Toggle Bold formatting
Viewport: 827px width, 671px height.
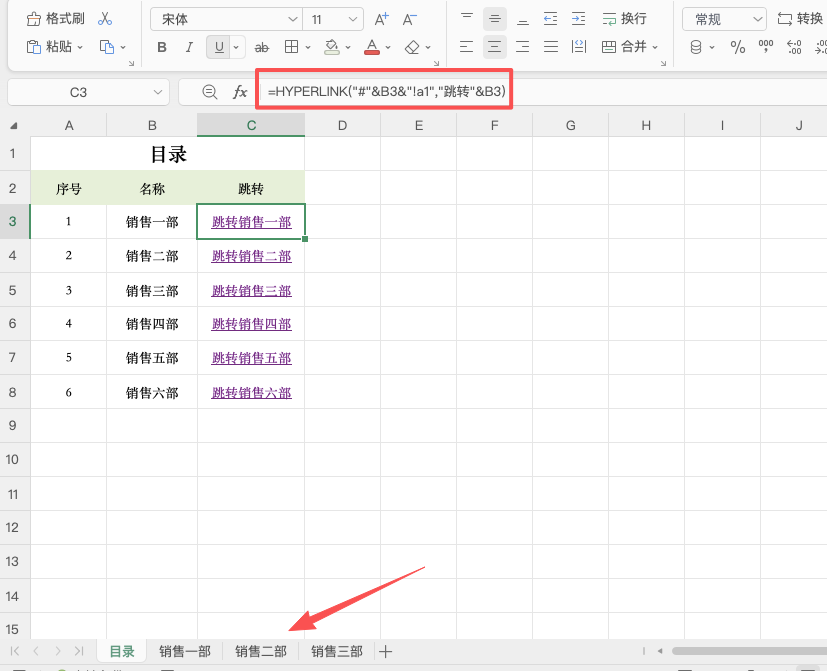point(162,47)
